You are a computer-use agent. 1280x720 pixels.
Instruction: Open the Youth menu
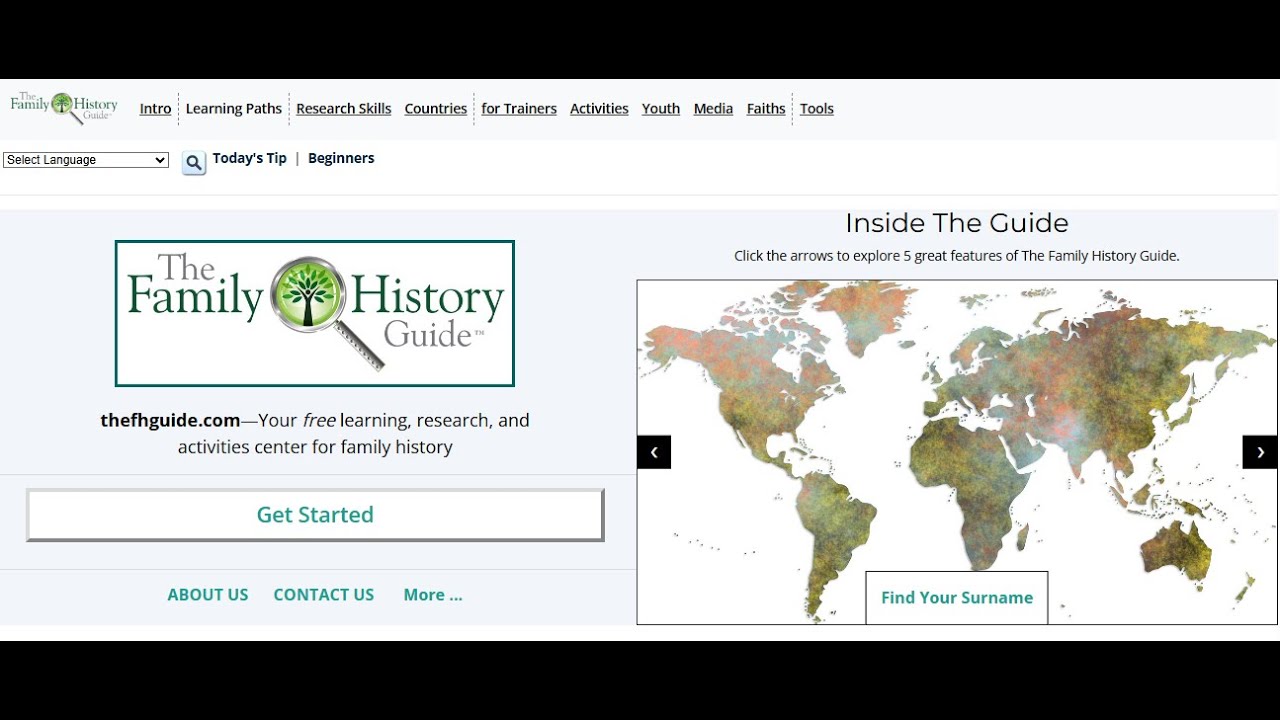point(661,109)
